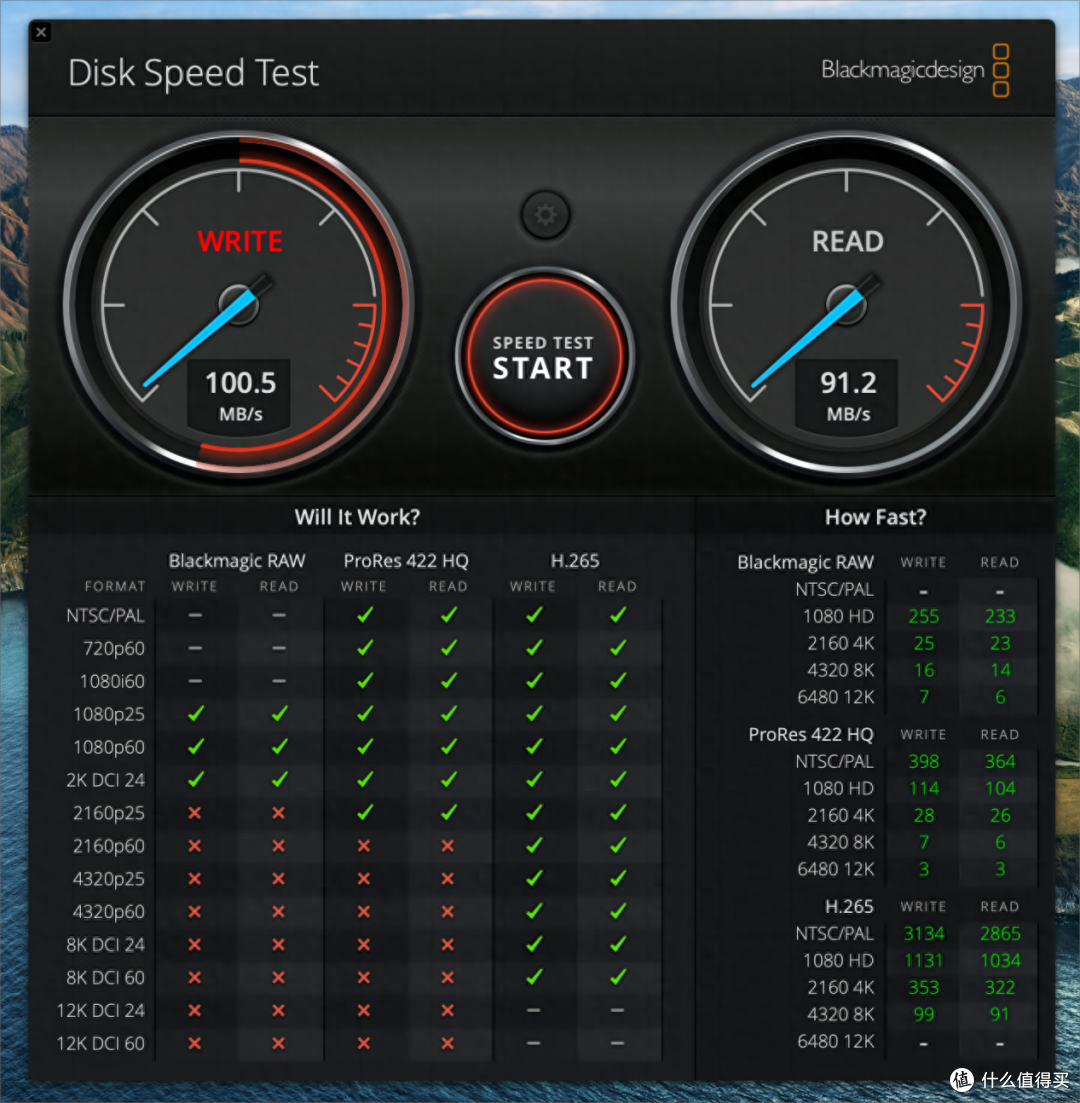The height and width of the screenshot is (1103, 1080).
Task: Click H.265 write dash for 12K DCI 24
Action: tap(534, 1010)
